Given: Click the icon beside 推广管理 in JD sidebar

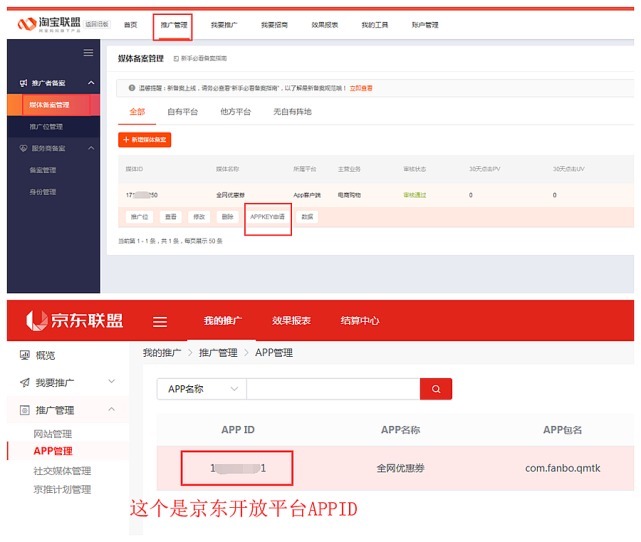Looking at the screenshot, I should tap(25, 410).
